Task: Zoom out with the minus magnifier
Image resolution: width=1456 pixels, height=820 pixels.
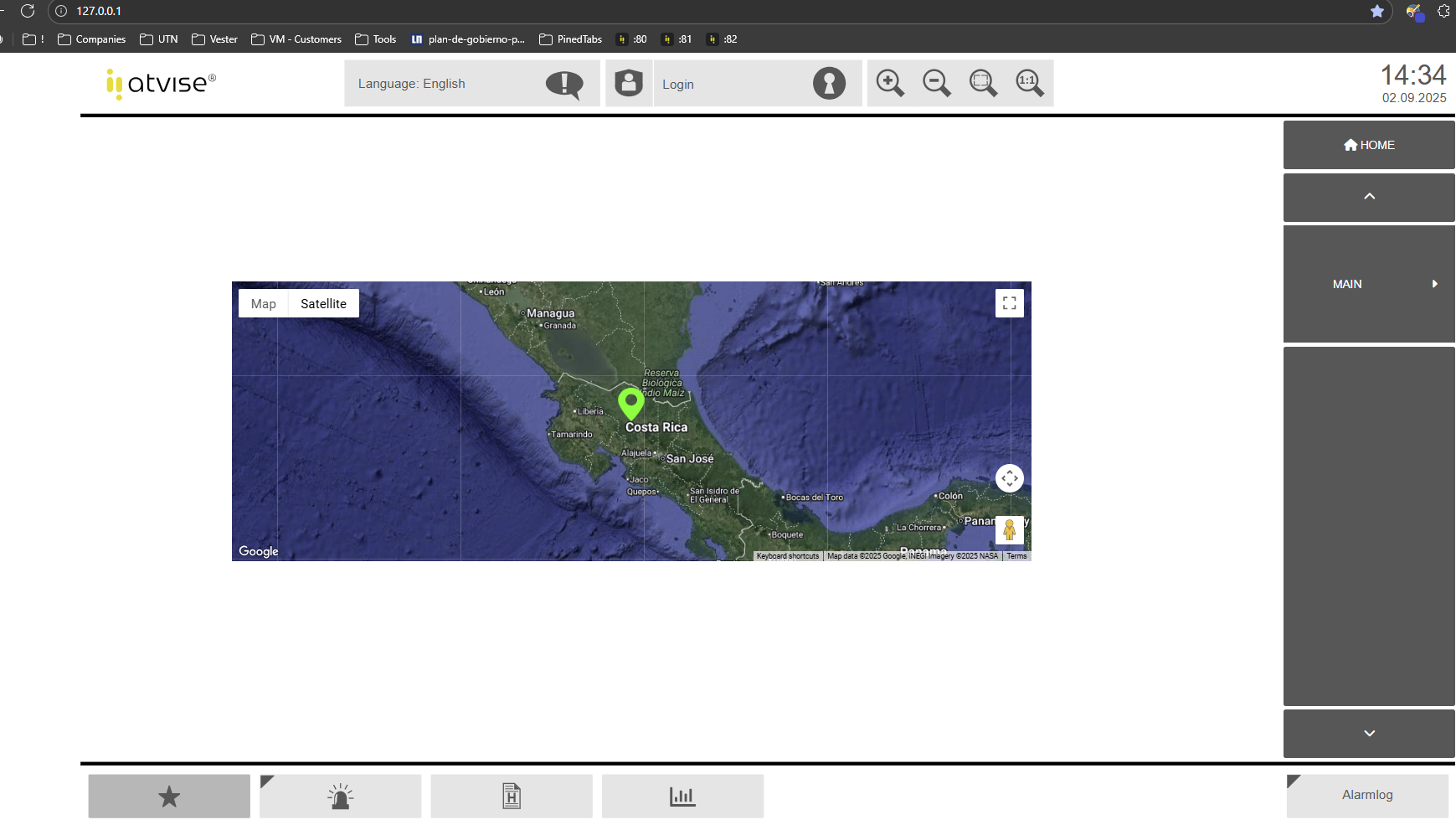Action: [937, 83]
